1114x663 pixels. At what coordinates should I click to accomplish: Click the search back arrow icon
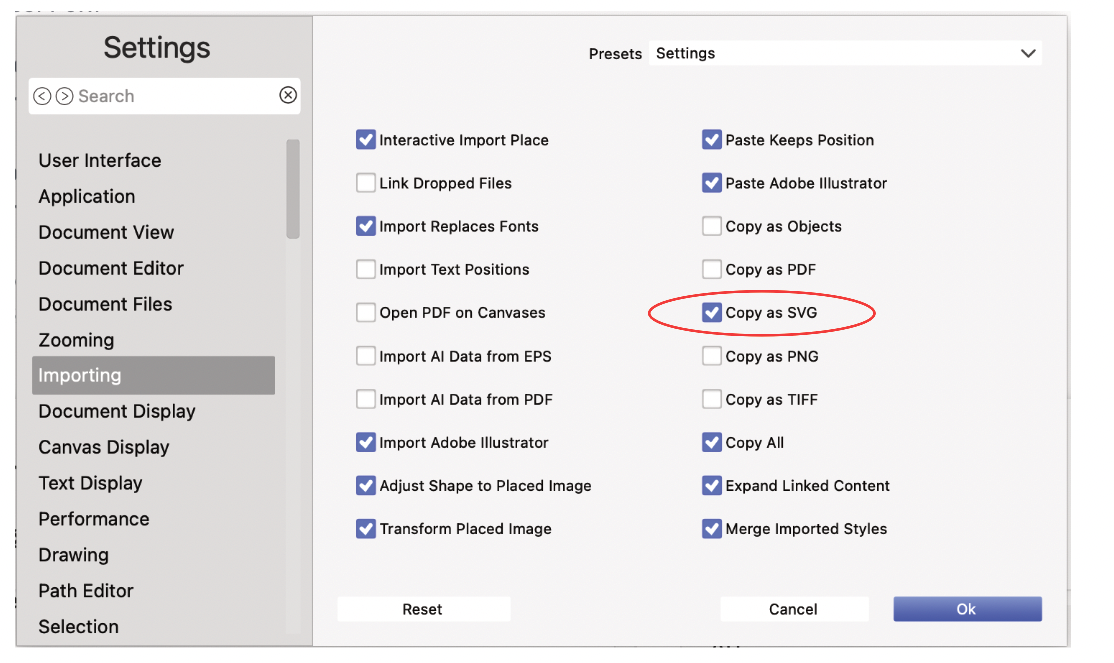pyautogui.click(x=42, y=96)
